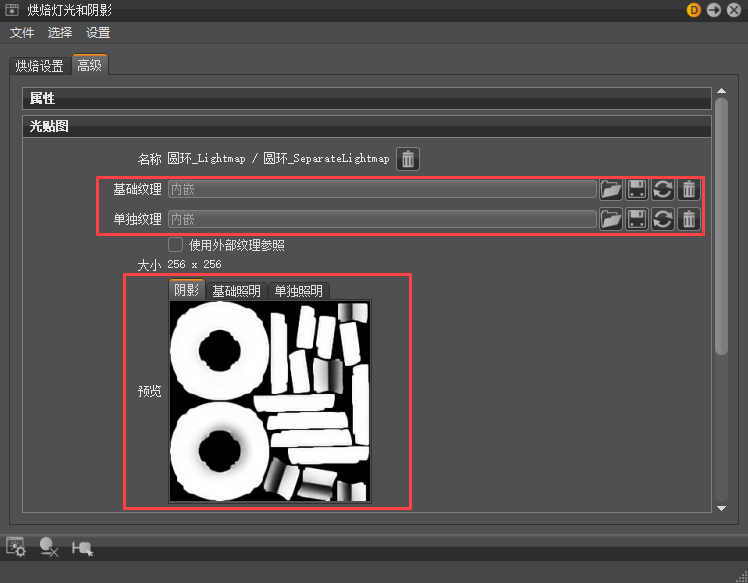This screenshot has width=748, height=583.
Task: Delete 基础纹理 with the trash icon
Action: click(x=689, y=189)
